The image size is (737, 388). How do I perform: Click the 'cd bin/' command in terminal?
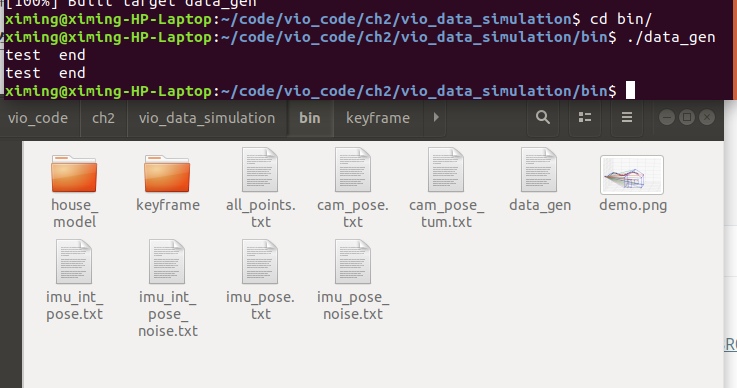pyautogui.click(x=621, y=19)
